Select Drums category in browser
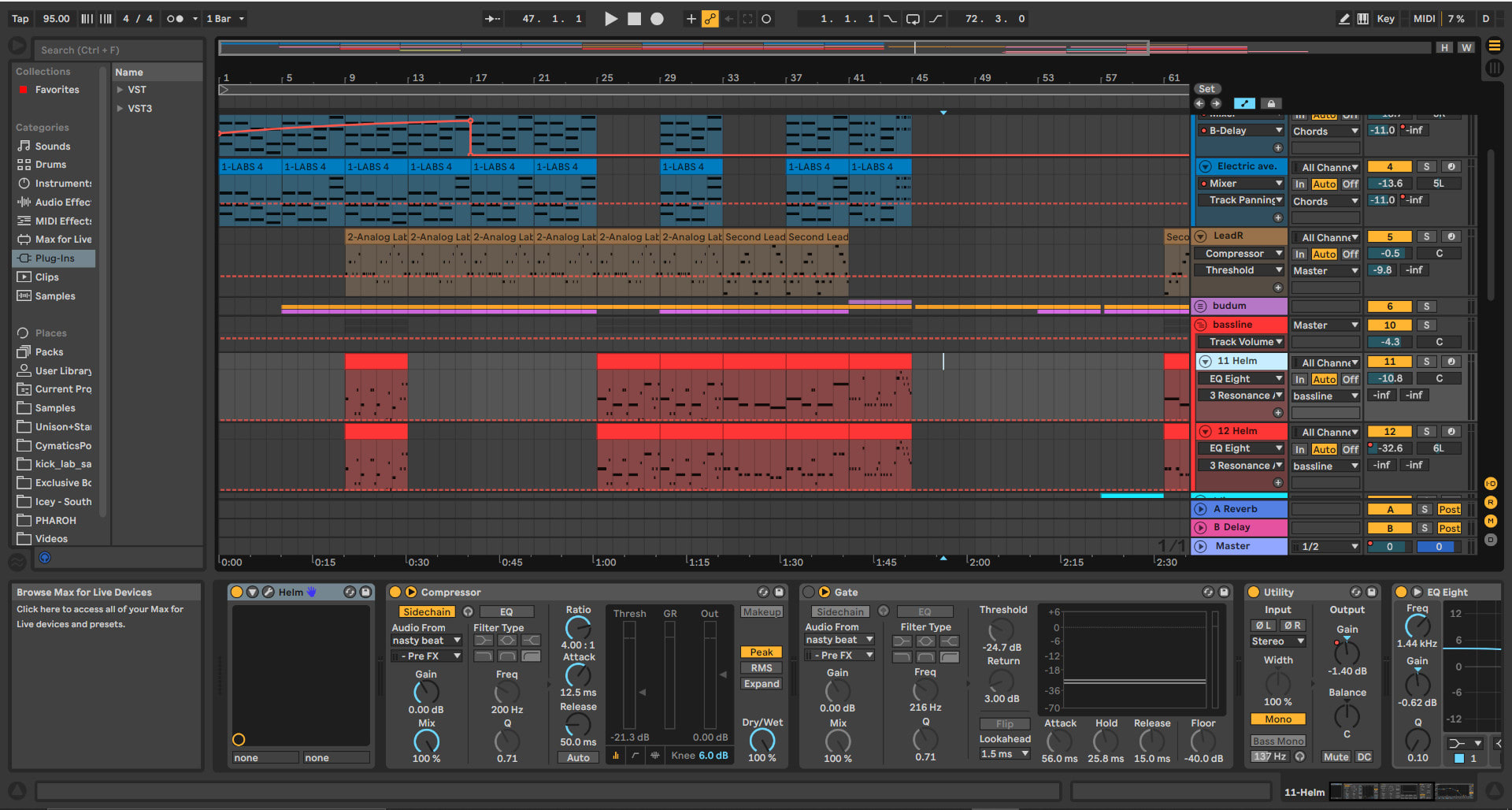 tap(50, 165)
